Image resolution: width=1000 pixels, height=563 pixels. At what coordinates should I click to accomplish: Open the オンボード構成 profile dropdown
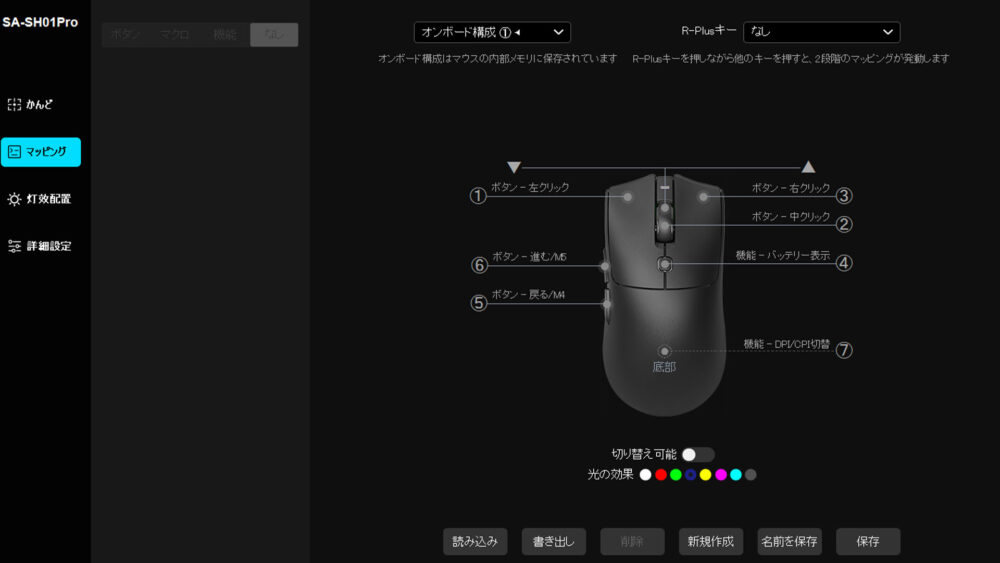492,32
